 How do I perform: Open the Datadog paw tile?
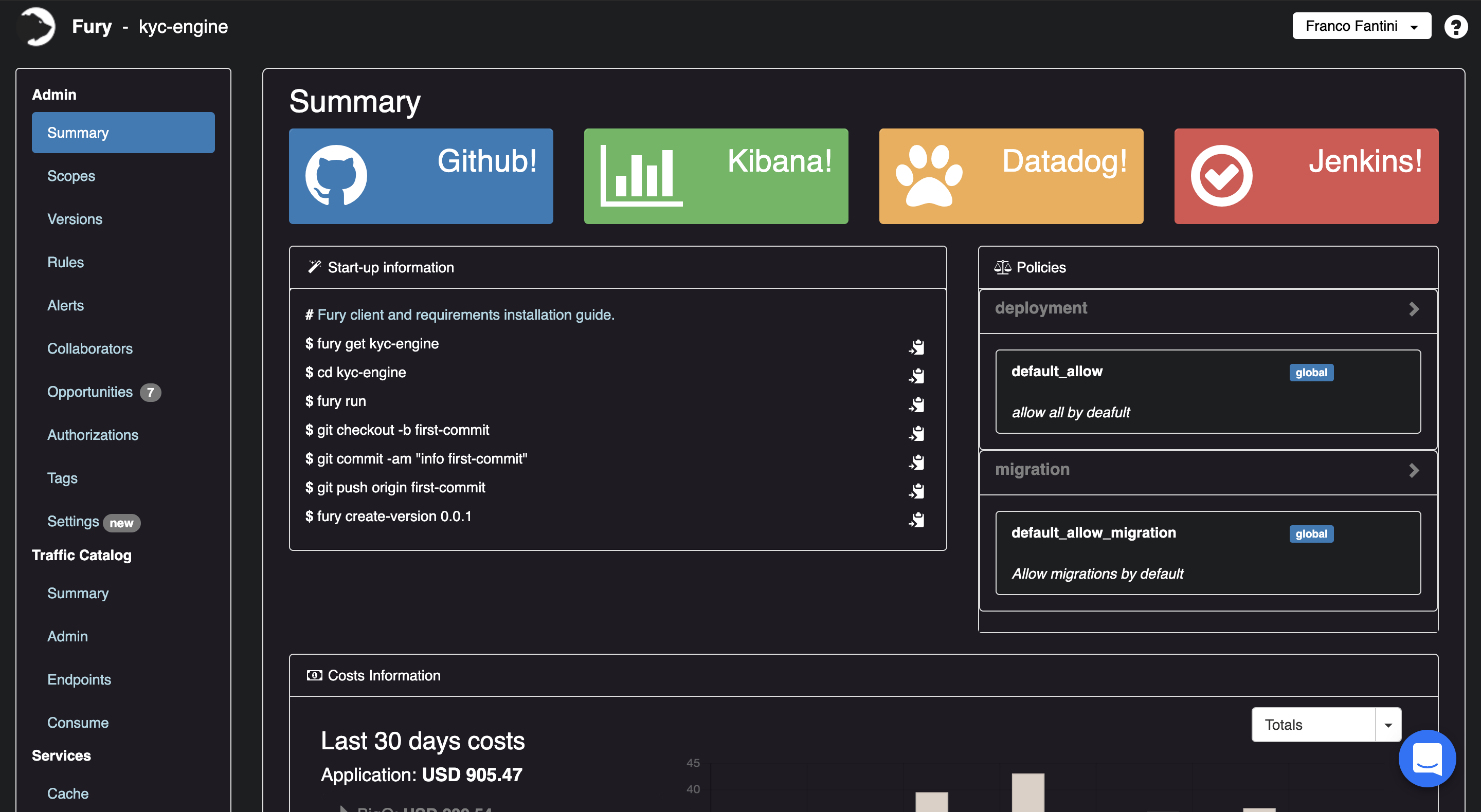tap(1010, 176)
